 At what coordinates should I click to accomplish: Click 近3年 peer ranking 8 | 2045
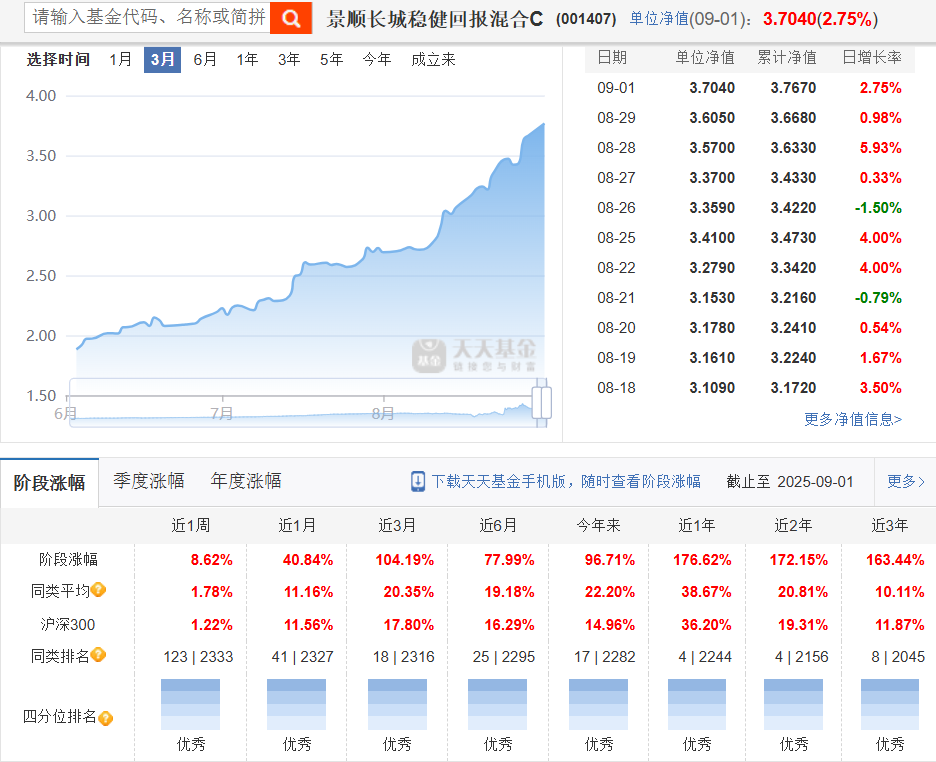coord(898,657)
